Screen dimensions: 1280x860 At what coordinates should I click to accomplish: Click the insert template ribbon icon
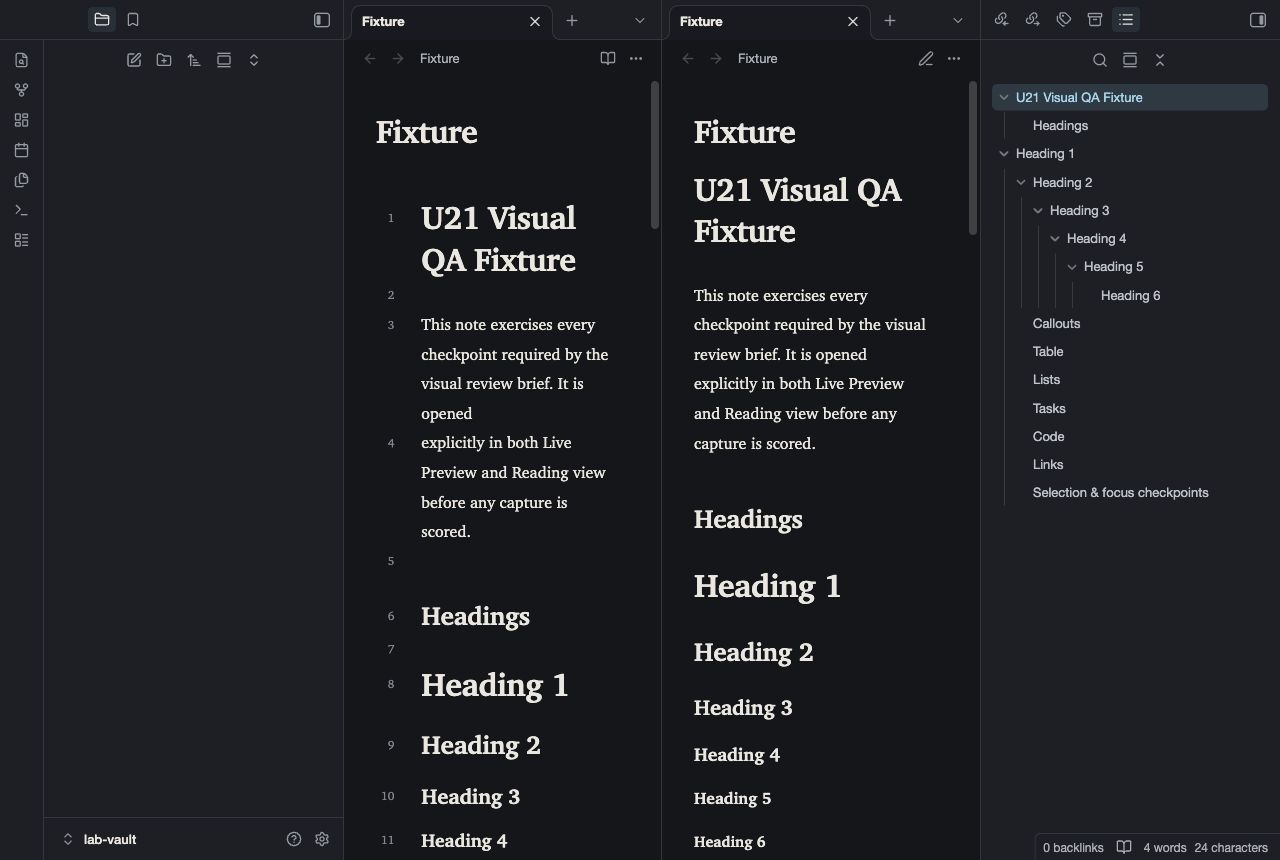(22, 180)
